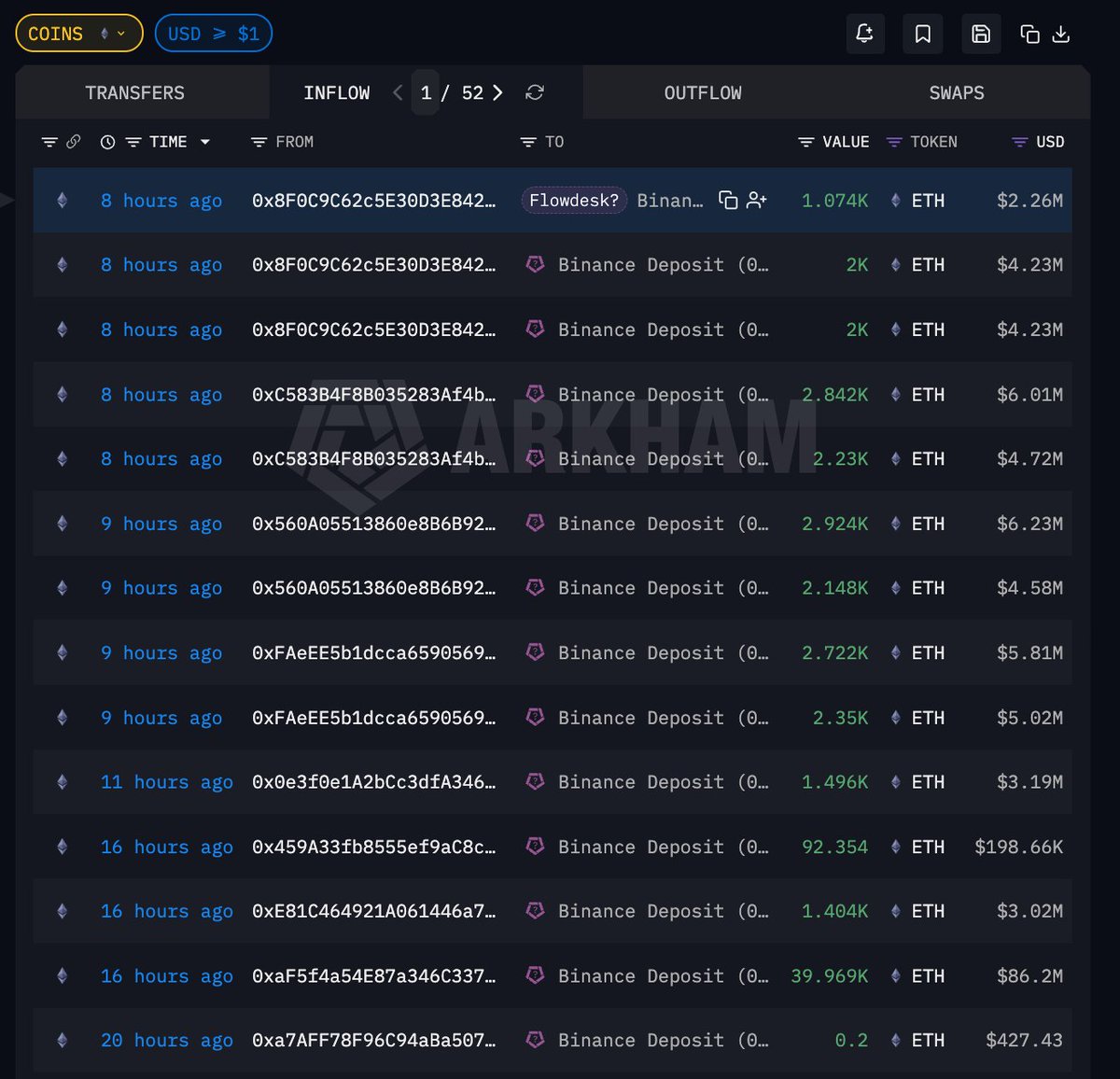The width and height of the screenshot is (1120, 1079).
Task: Open sender address 0x0e3f0e1A2bCc3dfA346…
Action: coord(374,782)
